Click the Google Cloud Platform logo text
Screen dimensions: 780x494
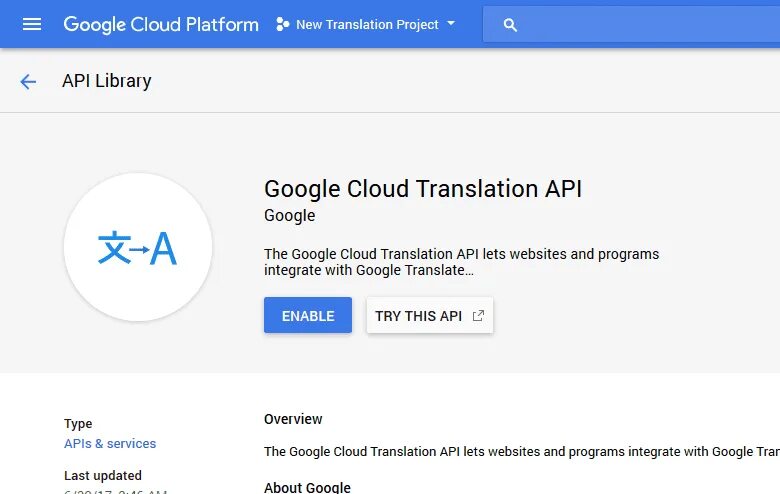point(161,24)
